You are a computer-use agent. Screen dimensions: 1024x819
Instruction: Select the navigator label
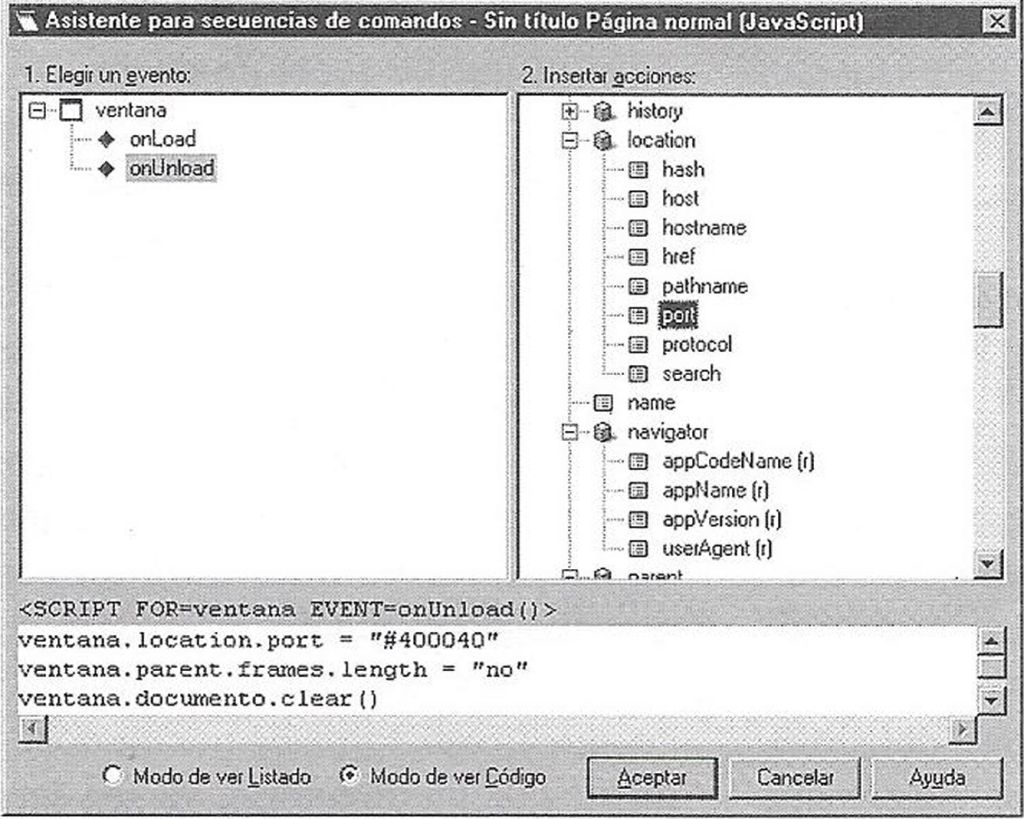pyautogui.click(x=667, y=432)
